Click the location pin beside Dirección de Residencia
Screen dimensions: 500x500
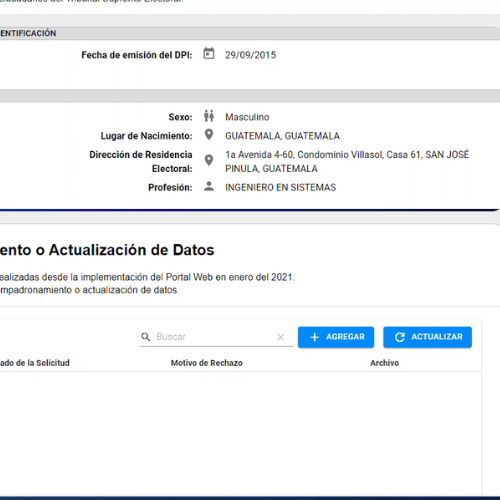coord(209,160)
